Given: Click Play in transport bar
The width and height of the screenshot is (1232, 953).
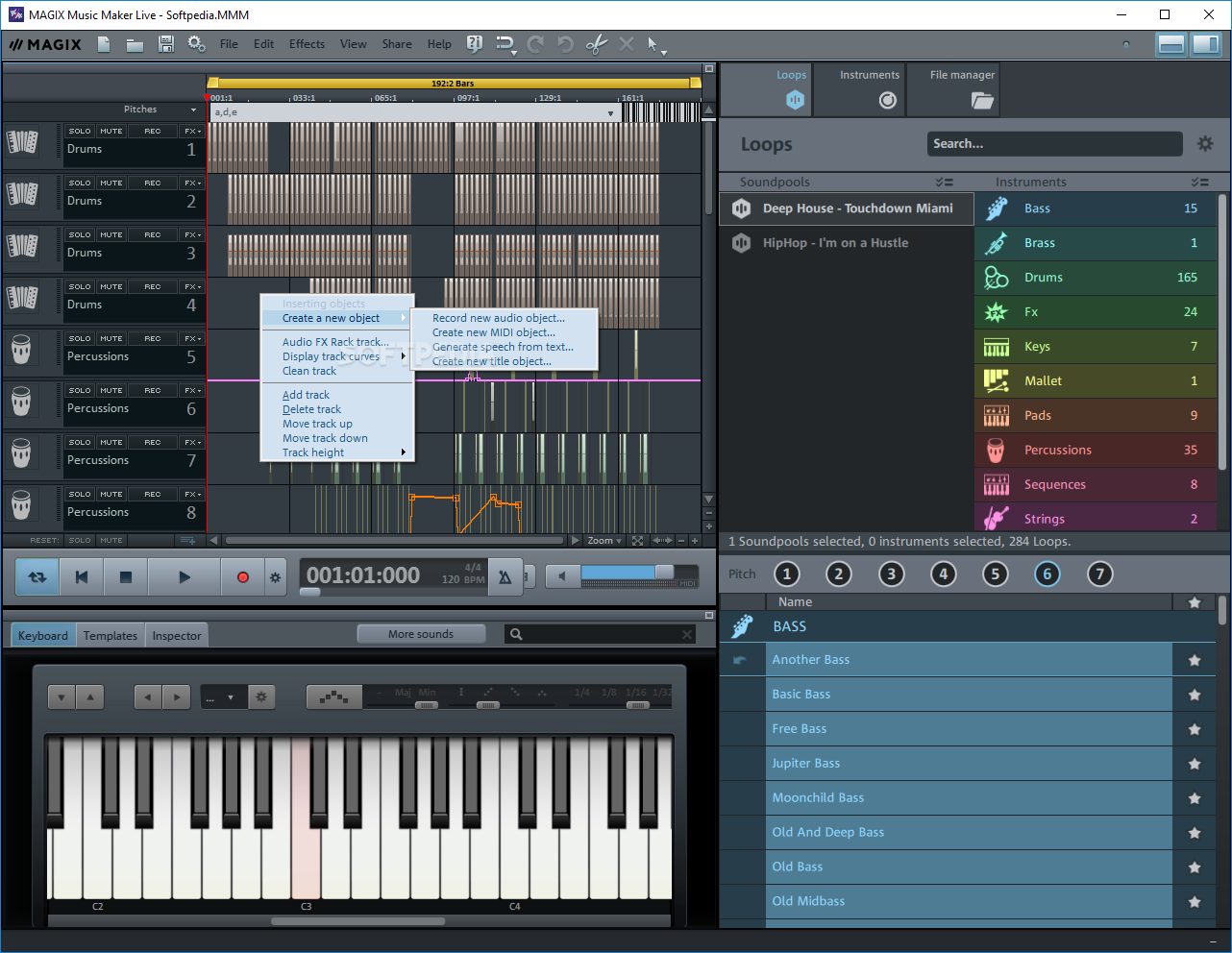Looking at the screenshot, I should click(x=185, y=577).
